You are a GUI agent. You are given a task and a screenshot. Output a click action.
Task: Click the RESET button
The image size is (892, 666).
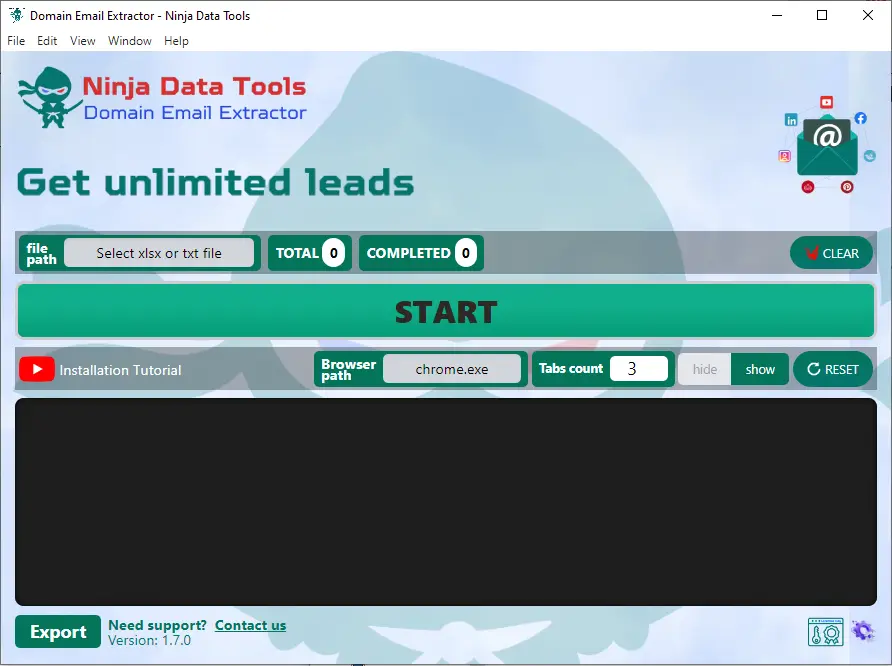pyautogui.click(x=833, y=369)
